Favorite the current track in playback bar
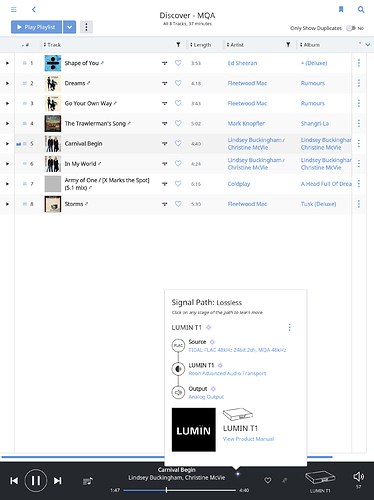This screenshot has width=374, height=500. (268, 480)
